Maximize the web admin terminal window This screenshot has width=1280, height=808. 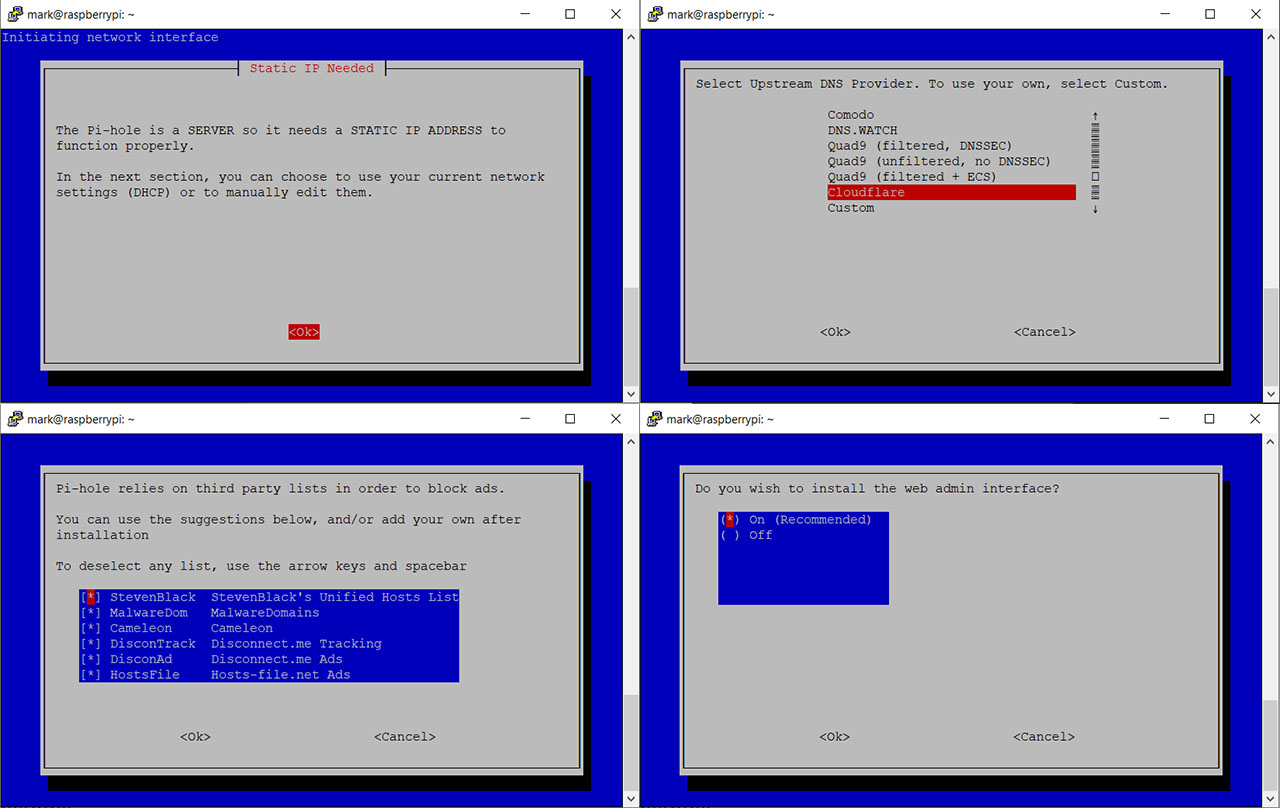coord(1210,419)
